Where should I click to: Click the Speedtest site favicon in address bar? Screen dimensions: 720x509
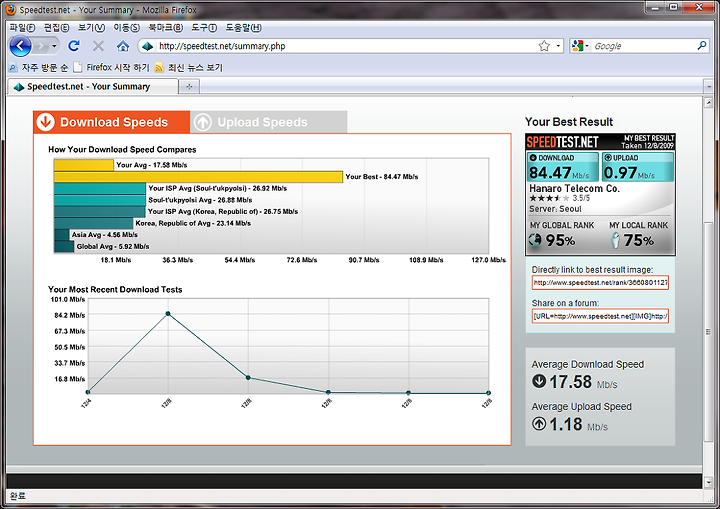(147, 46)
